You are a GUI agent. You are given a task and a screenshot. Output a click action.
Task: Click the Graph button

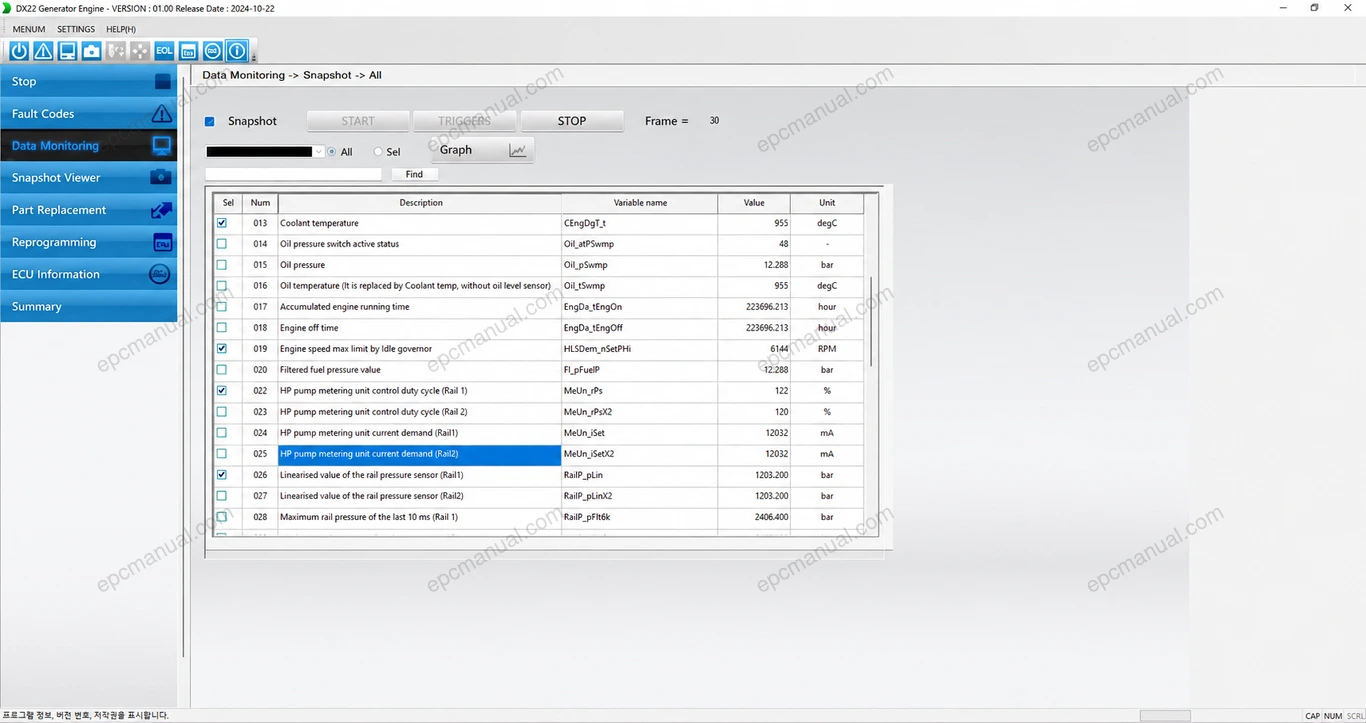(x=483, y=150)
